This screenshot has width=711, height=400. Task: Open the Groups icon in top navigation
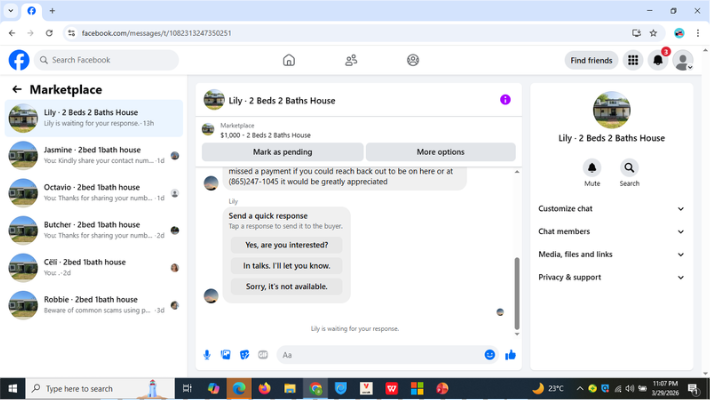click(x=413, y=60)
